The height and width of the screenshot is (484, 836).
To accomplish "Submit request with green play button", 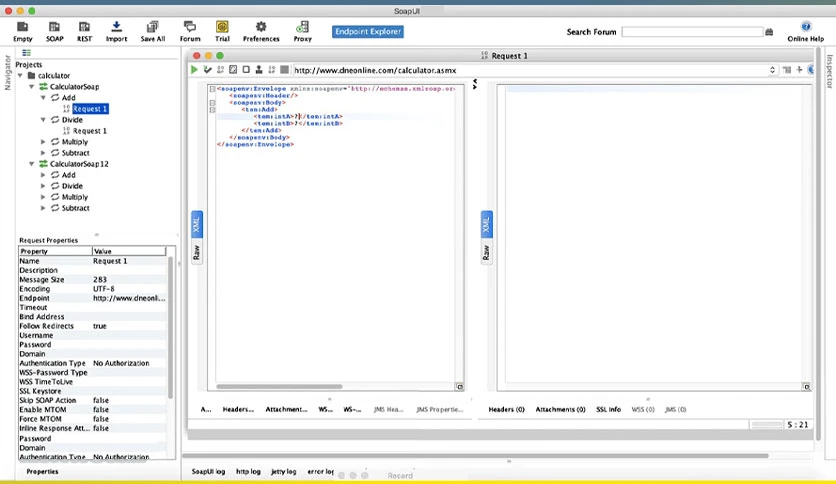I will coord(194,70).
